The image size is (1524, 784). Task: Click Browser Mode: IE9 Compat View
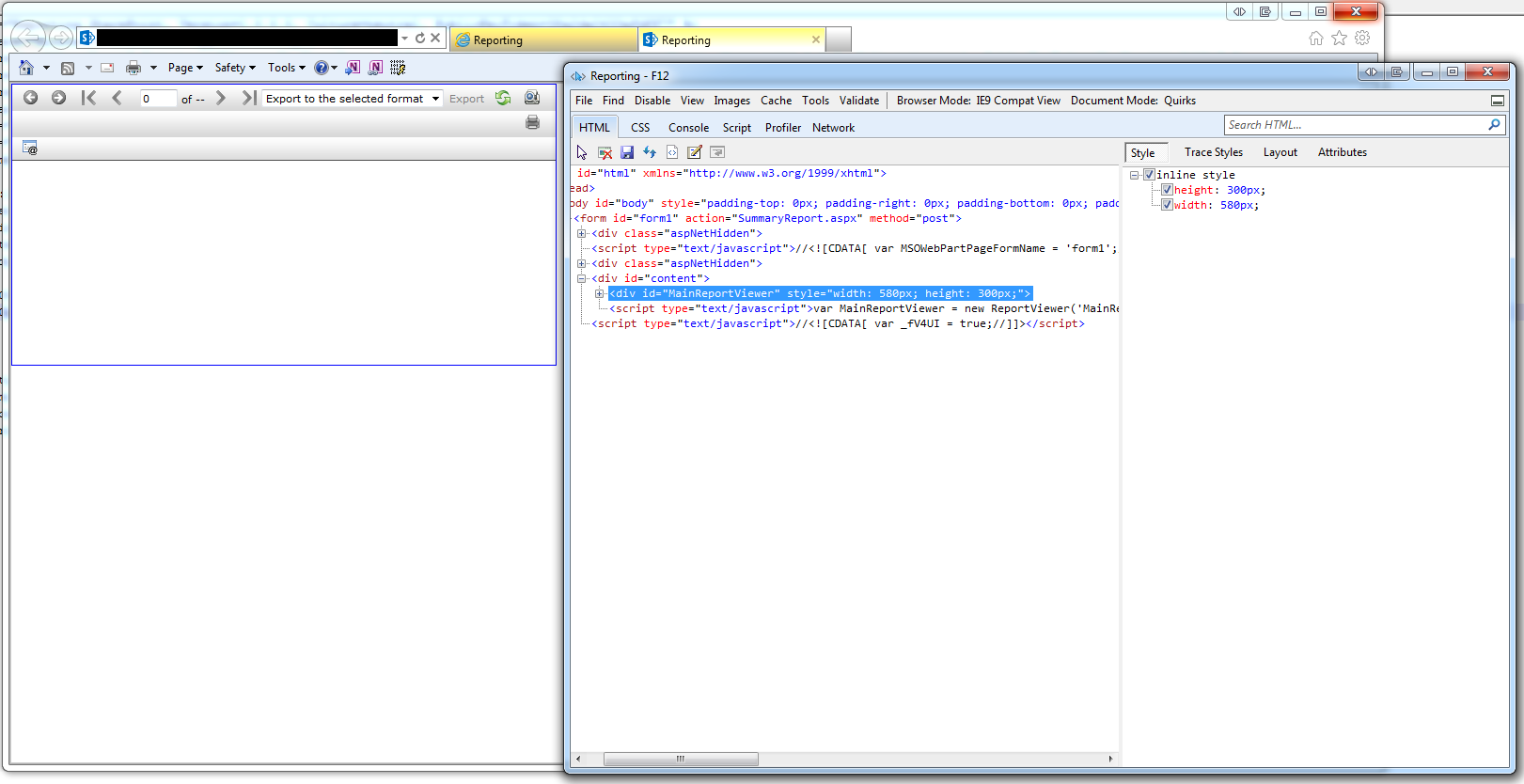(x=978, y=101)
